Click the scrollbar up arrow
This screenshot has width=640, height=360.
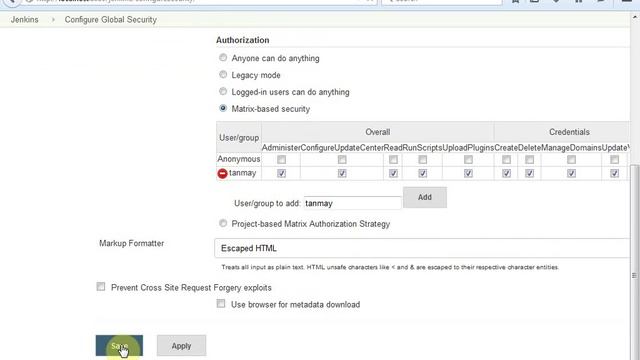coord(635,18)
